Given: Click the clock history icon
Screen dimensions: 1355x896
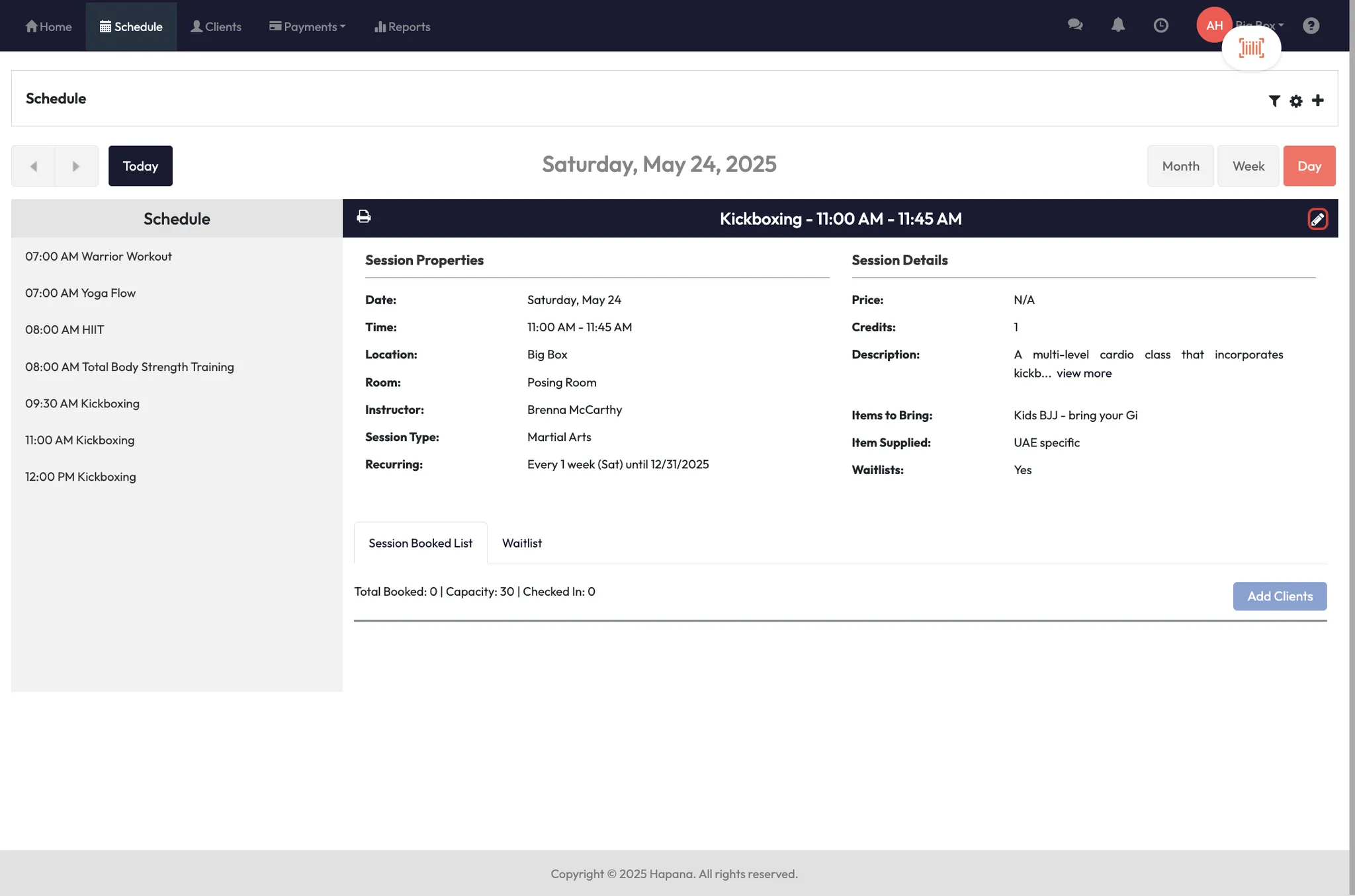Looking at the screenshot, I should point(1160,25).
